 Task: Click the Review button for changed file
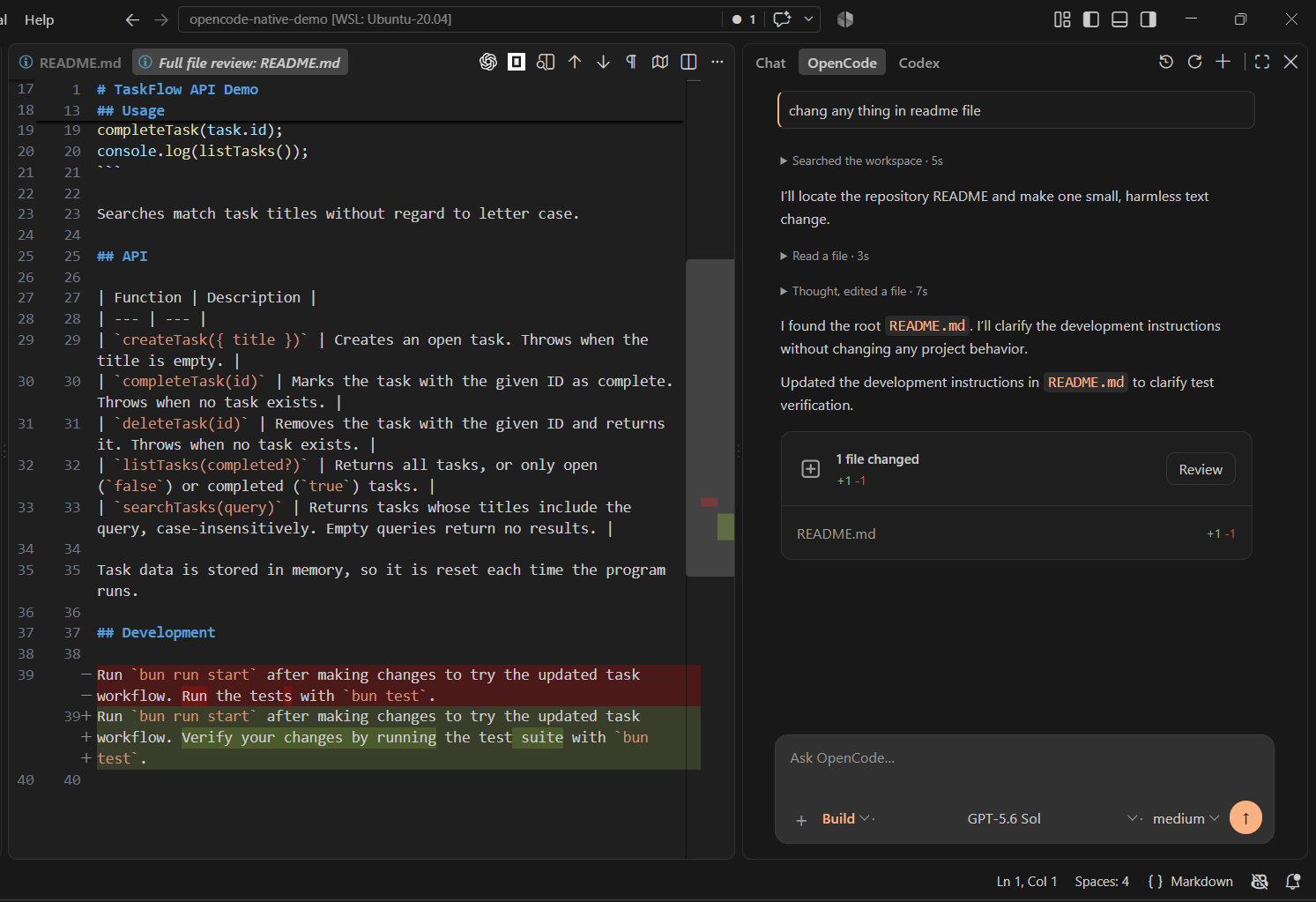1201,469
